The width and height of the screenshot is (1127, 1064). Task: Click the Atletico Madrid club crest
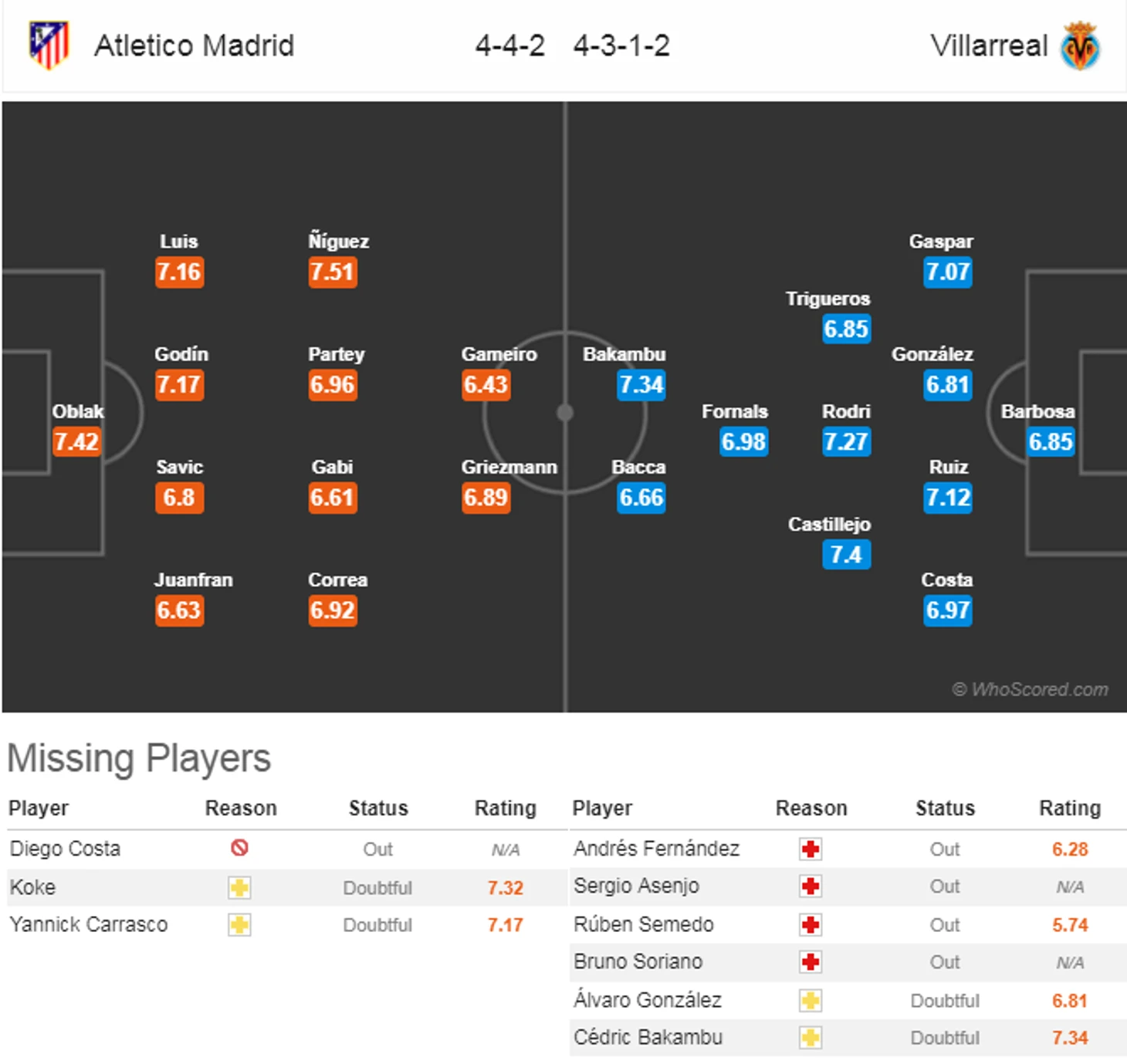click(x=49, y=46)
